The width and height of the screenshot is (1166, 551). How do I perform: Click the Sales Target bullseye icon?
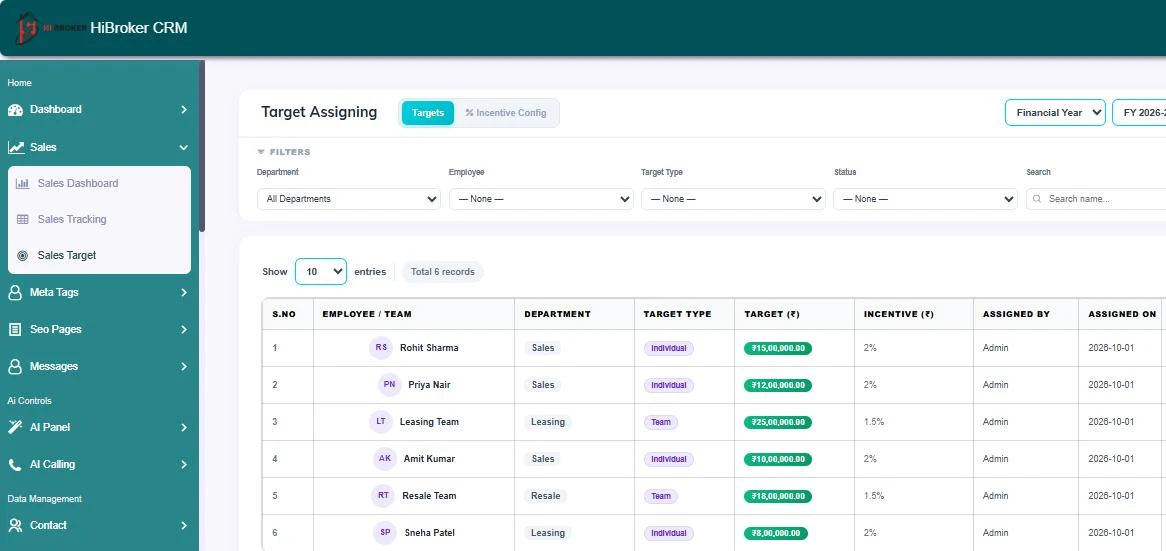pos(22,255)
